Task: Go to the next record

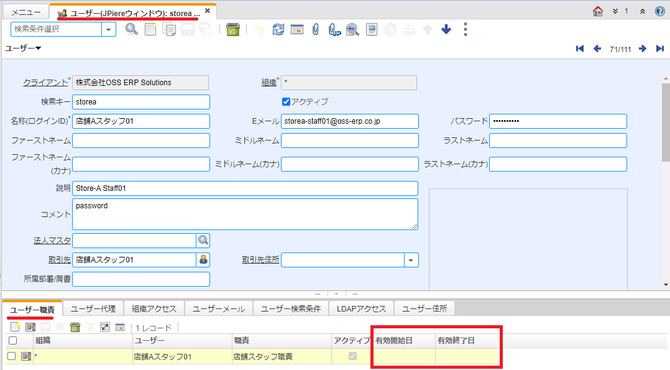Action: pos(643,49)
